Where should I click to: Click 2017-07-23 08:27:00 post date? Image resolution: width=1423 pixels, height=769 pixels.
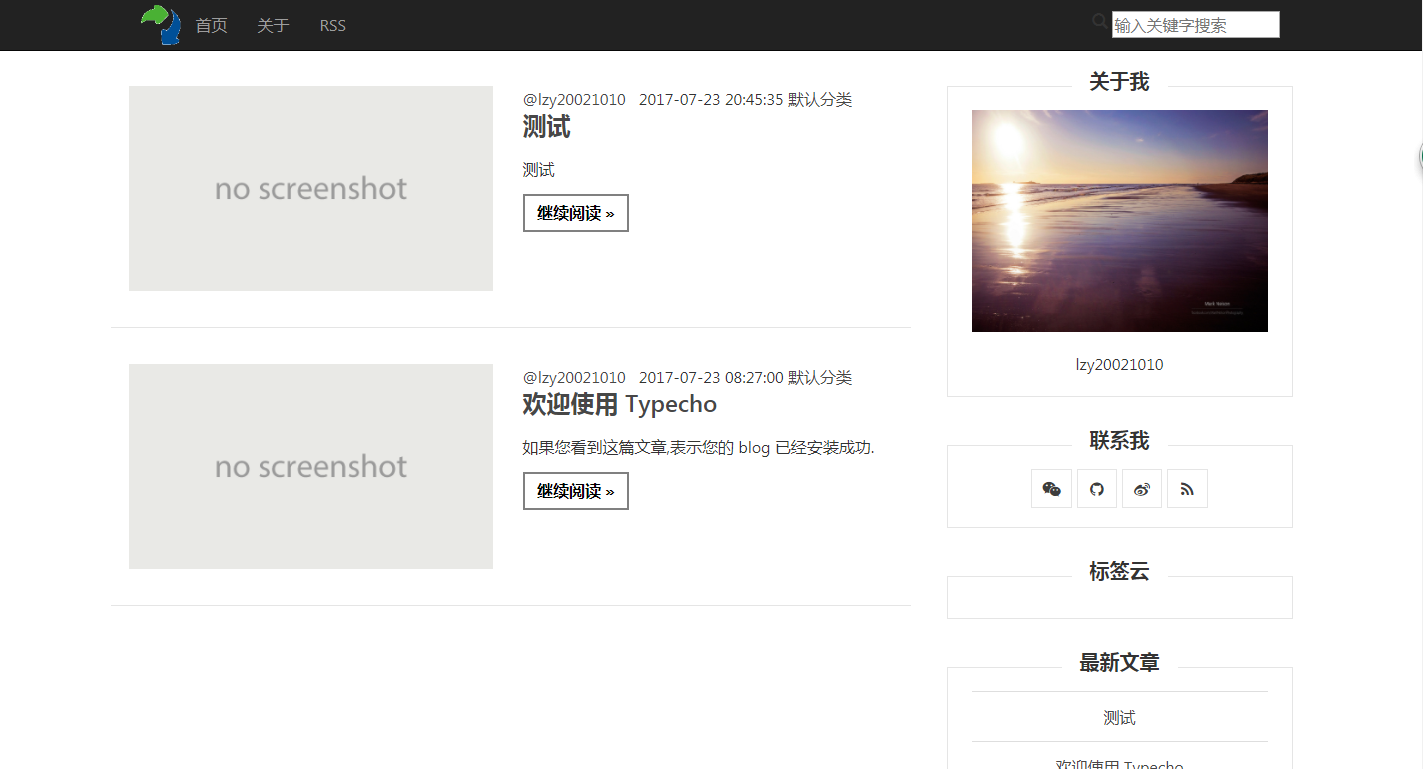click(x=711, y=378)
